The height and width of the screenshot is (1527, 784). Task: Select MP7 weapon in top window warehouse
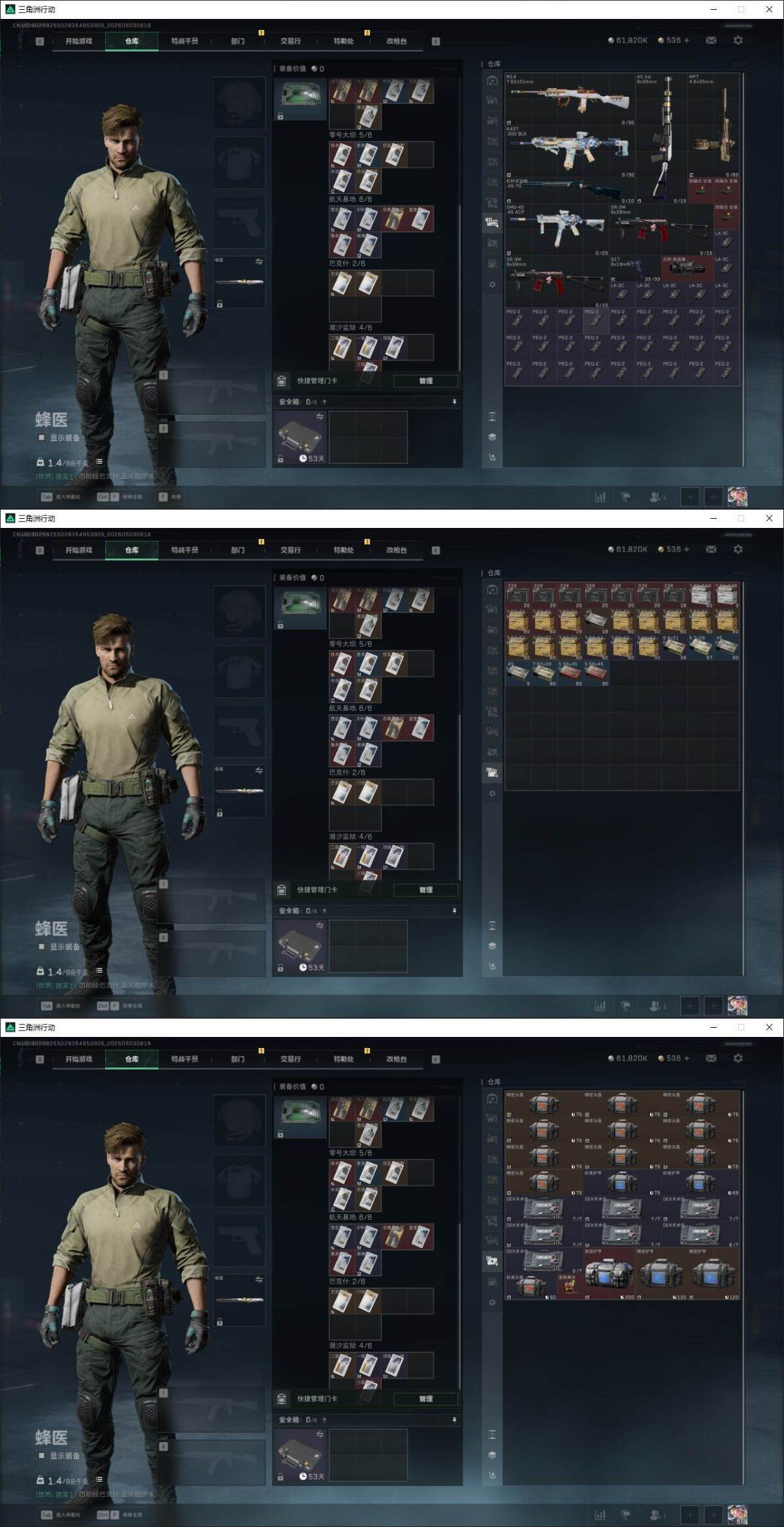713,125
